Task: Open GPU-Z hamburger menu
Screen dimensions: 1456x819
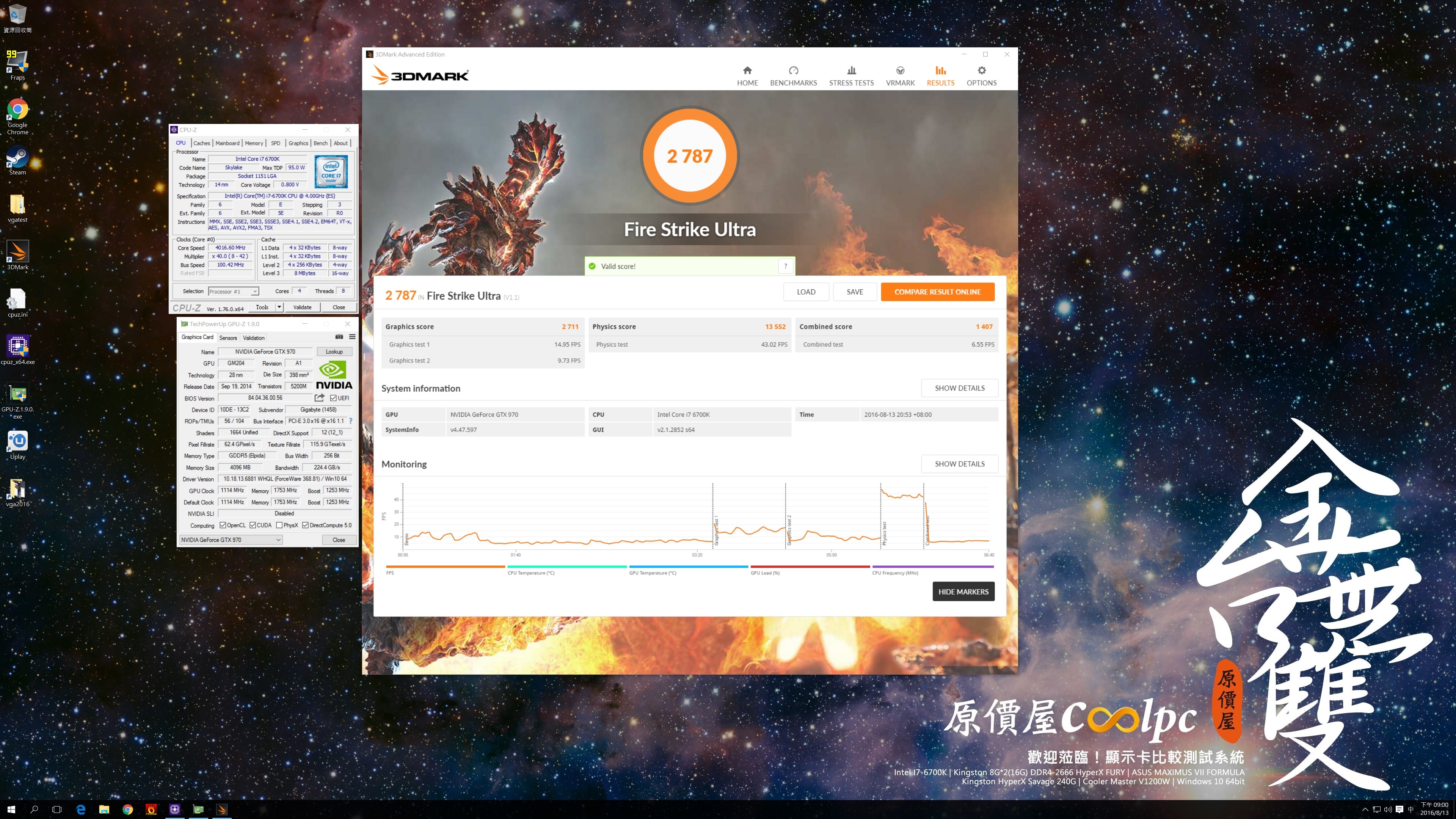Action: coord(352,337)
